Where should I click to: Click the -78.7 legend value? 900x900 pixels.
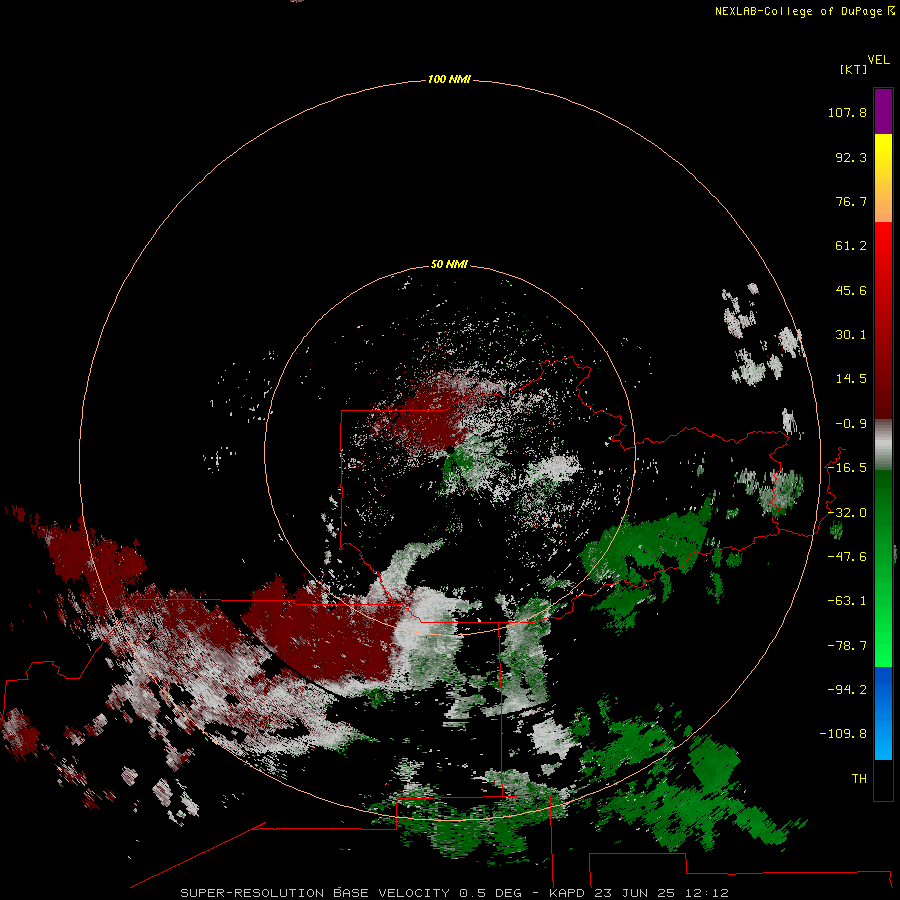(x=847, y=646)
